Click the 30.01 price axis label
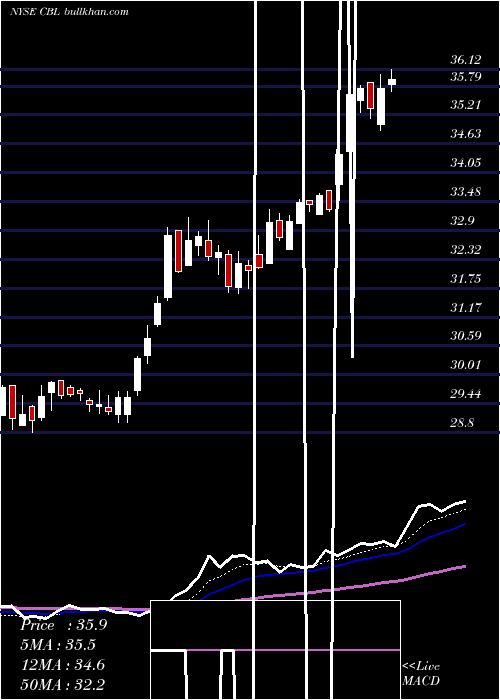This screenshot has width=500, height=700. pyautogui.click(x=465, y=365)
